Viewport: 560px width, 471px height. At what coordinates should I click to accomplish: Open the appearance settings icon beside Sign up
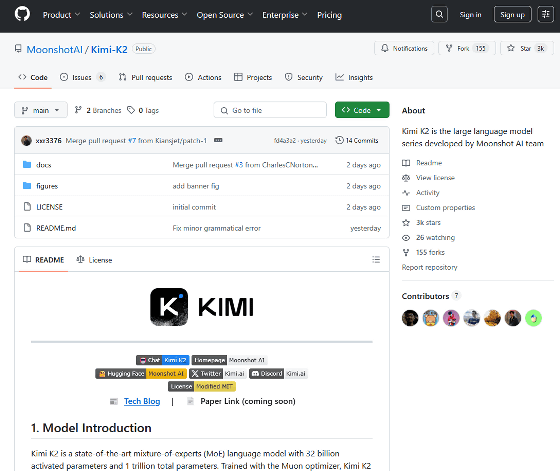point(545,15)
